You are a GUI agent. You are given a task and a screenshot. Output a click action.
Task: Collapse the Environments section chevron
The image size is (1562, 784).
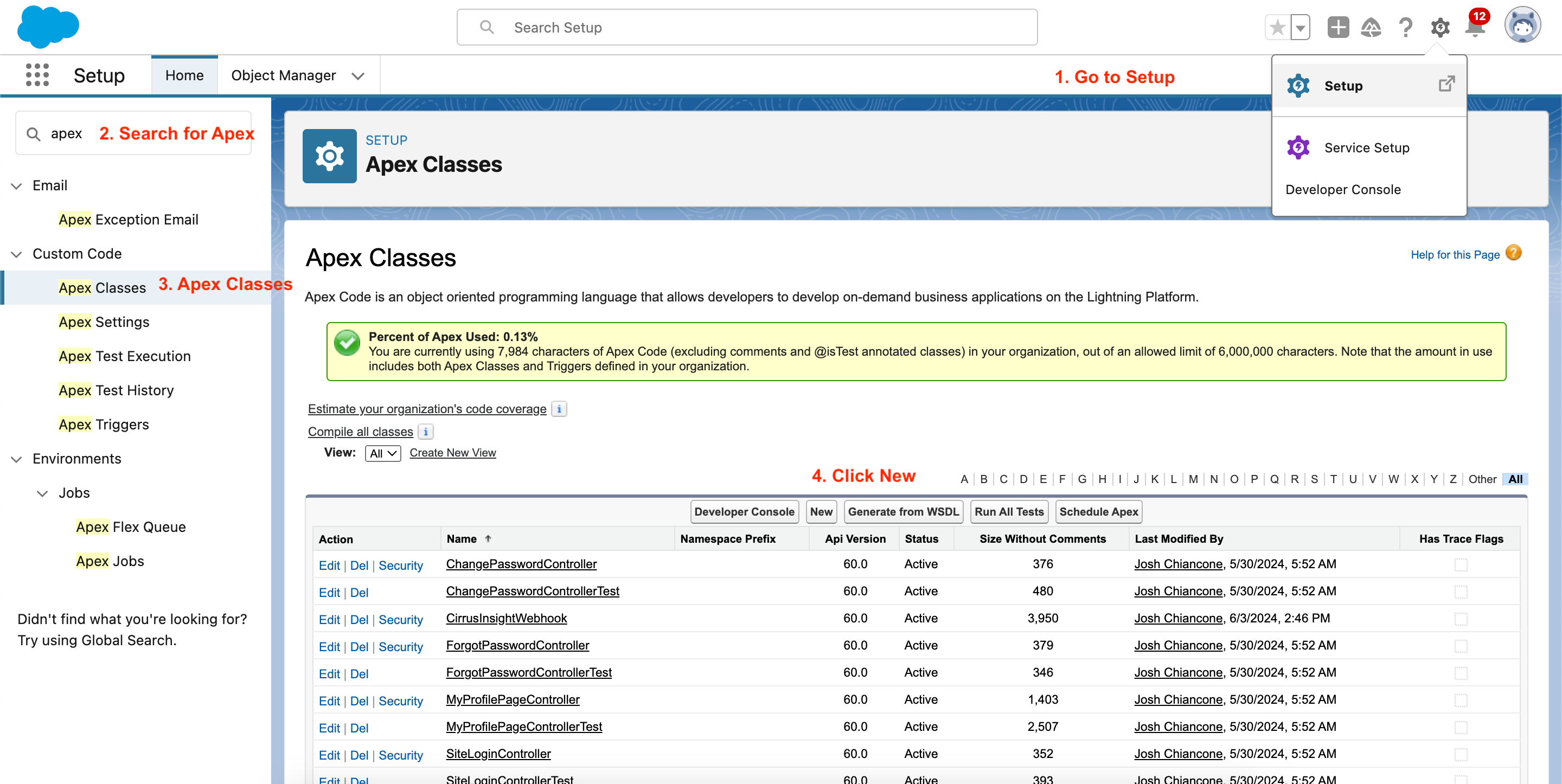(x=17, y=460)
